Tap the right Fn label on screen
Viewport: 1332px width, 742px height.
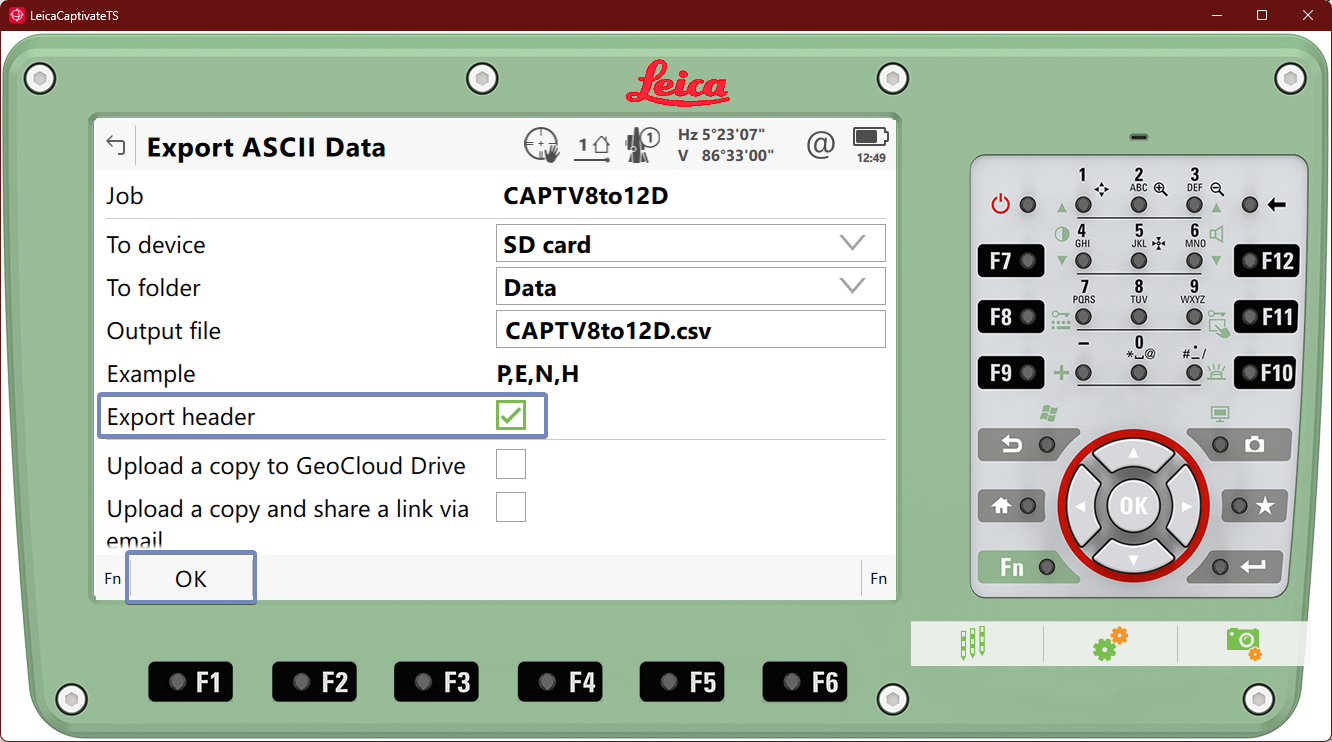[x=879, y=578]
